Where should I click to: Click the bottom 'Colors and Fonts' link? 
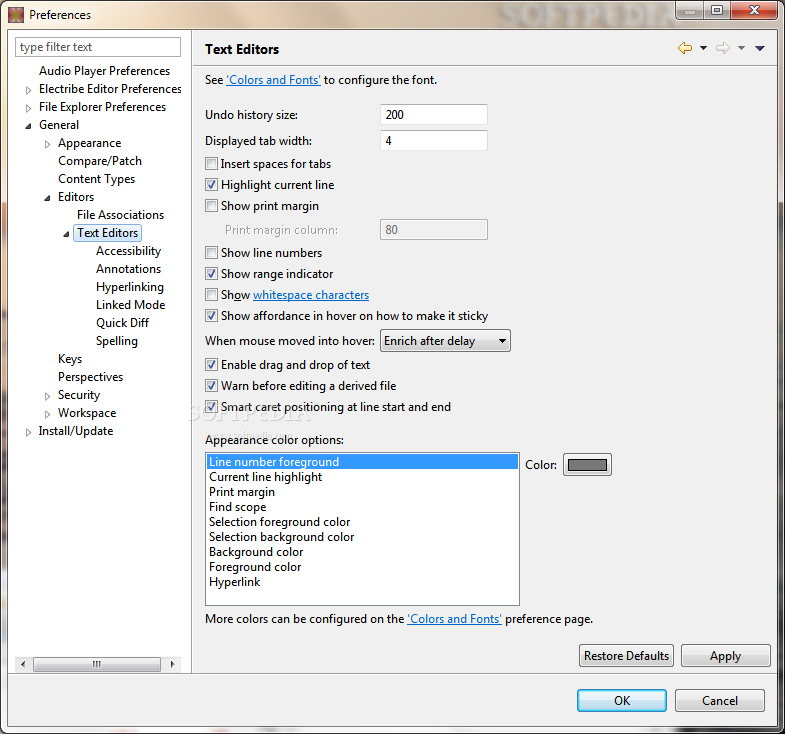click(454, 619)
